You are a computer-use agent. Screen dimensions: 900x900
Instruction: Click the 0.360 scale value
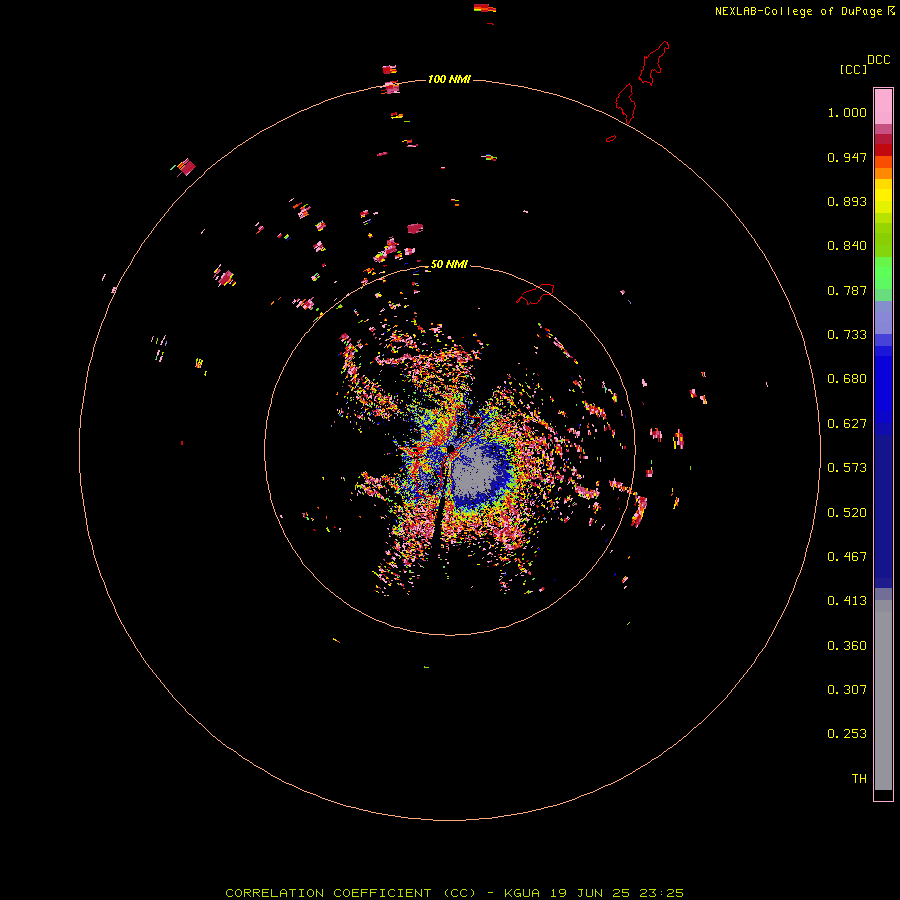(x=847, y=646)
